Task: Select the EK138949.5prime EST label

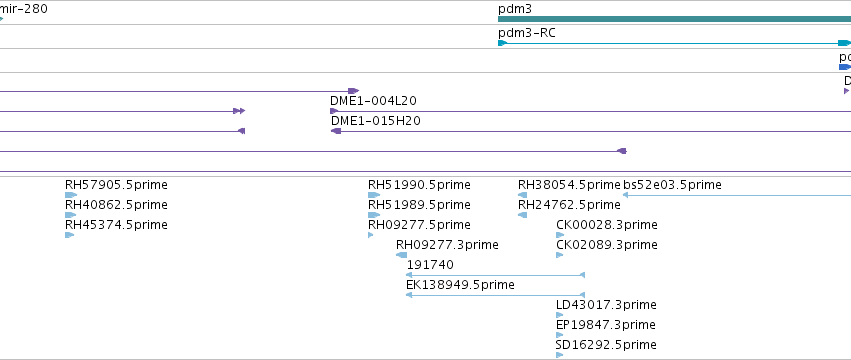Action: [460, 285]
